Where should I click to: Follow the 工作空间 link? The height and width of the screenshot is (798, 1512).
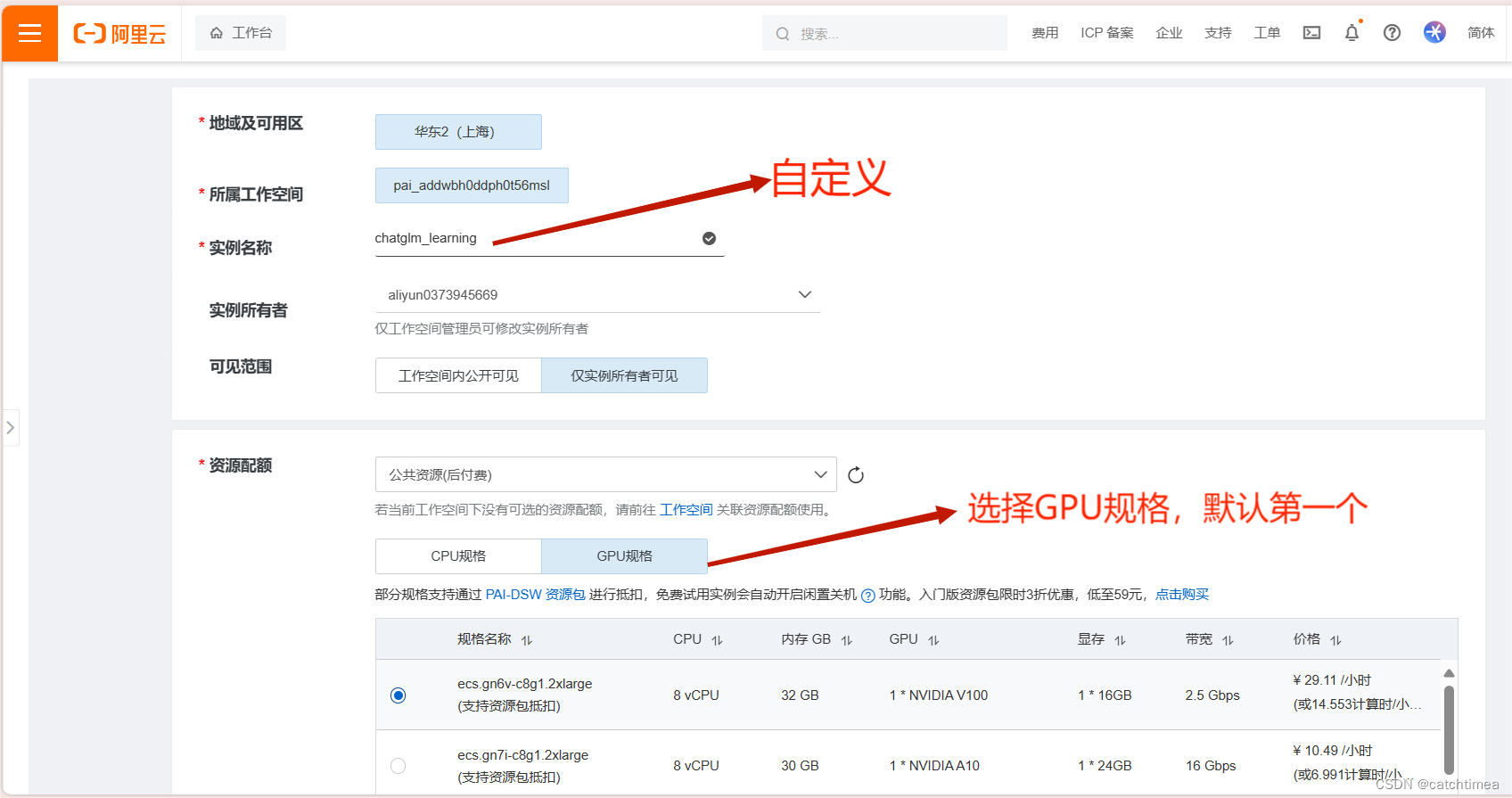pyautogui.click(x=686, y=510)
